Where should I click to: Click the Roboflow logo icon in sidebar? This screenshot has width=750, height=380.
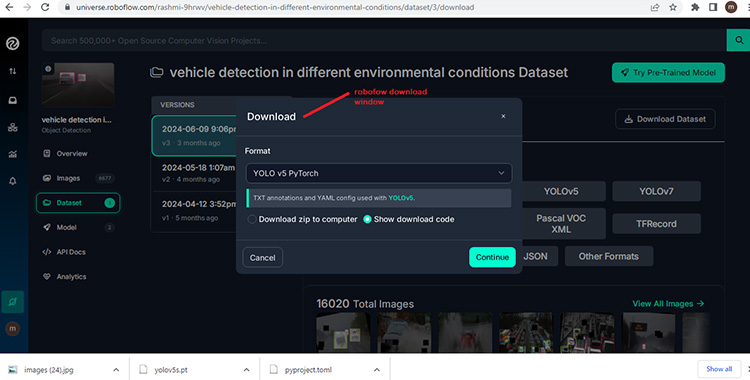pos(12,44)
